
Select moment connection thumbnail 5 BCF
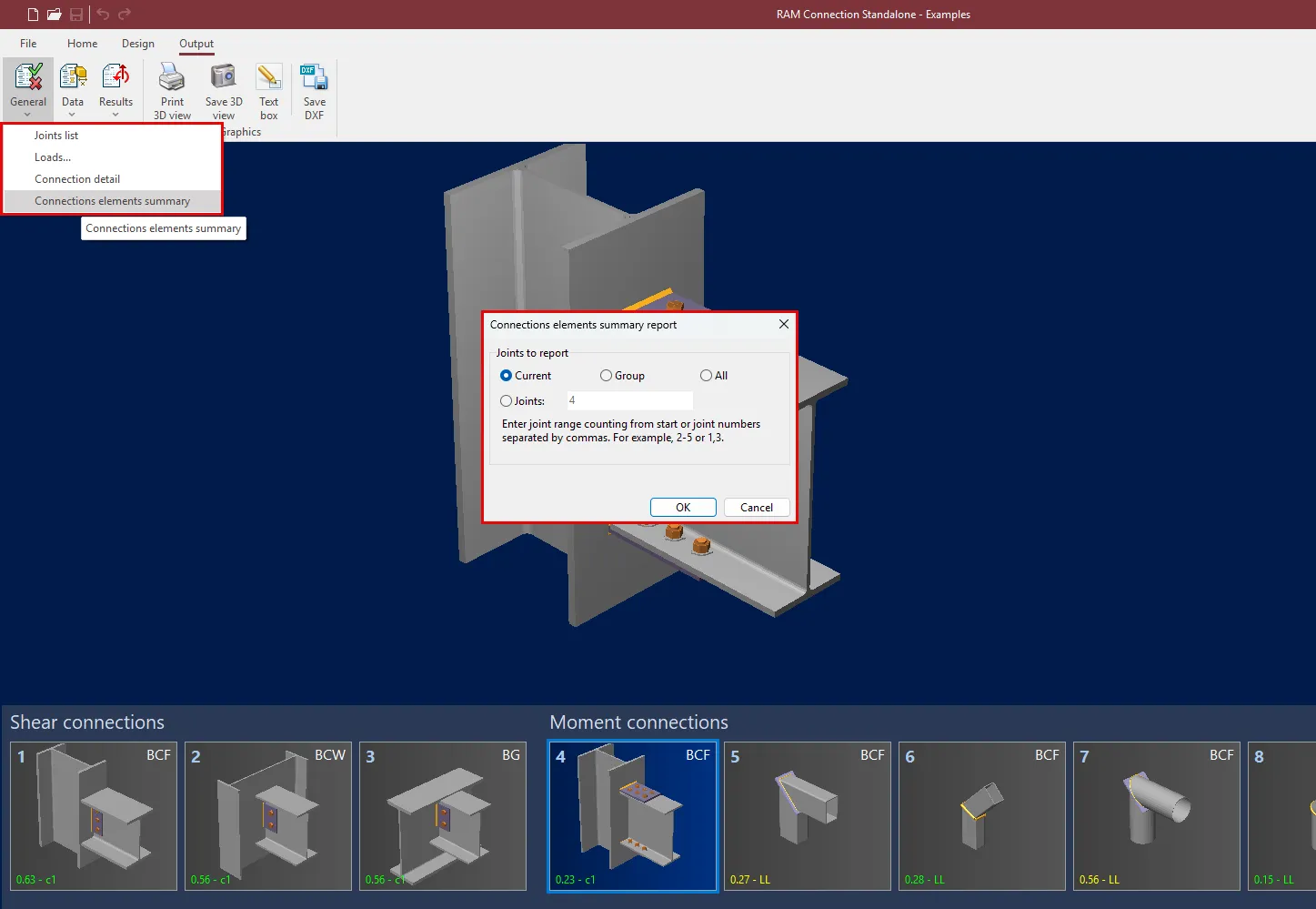(x=808, y=816)
